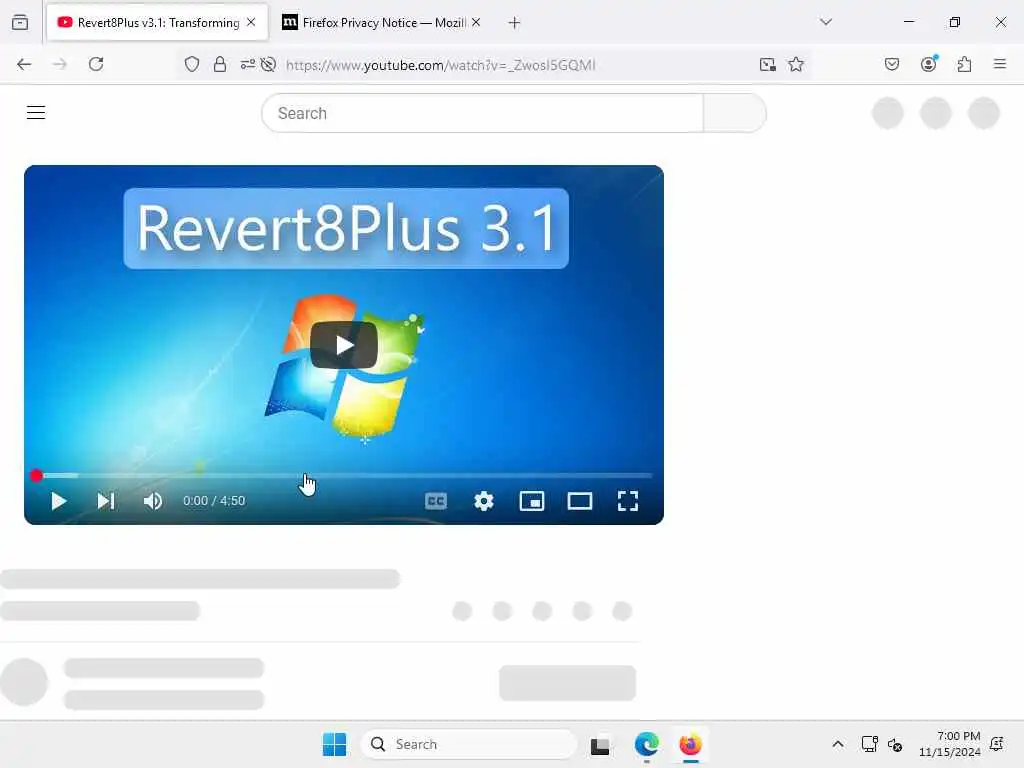Toggle closed captions
The width and height of the screenshot is (1024, 768).
(436, 501)
